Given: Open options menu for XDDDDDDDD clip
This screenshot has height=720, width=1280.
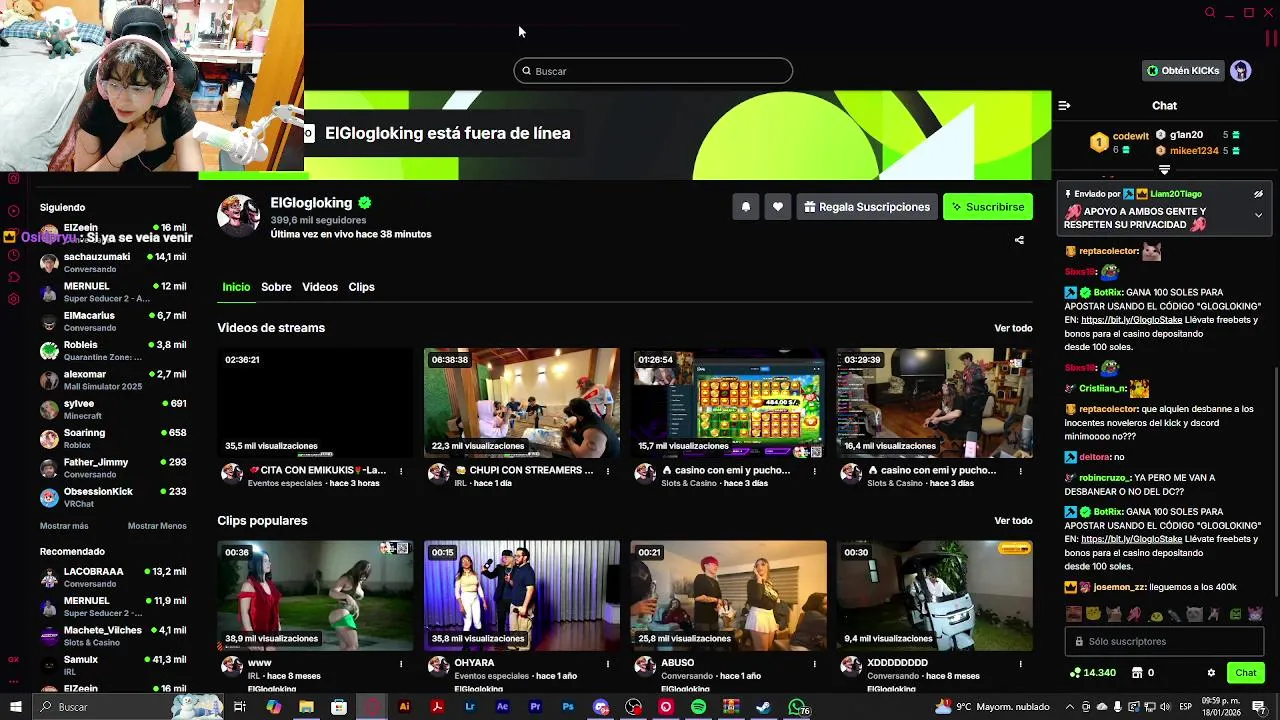Looking at the screenshot, I should [1020, 663].
